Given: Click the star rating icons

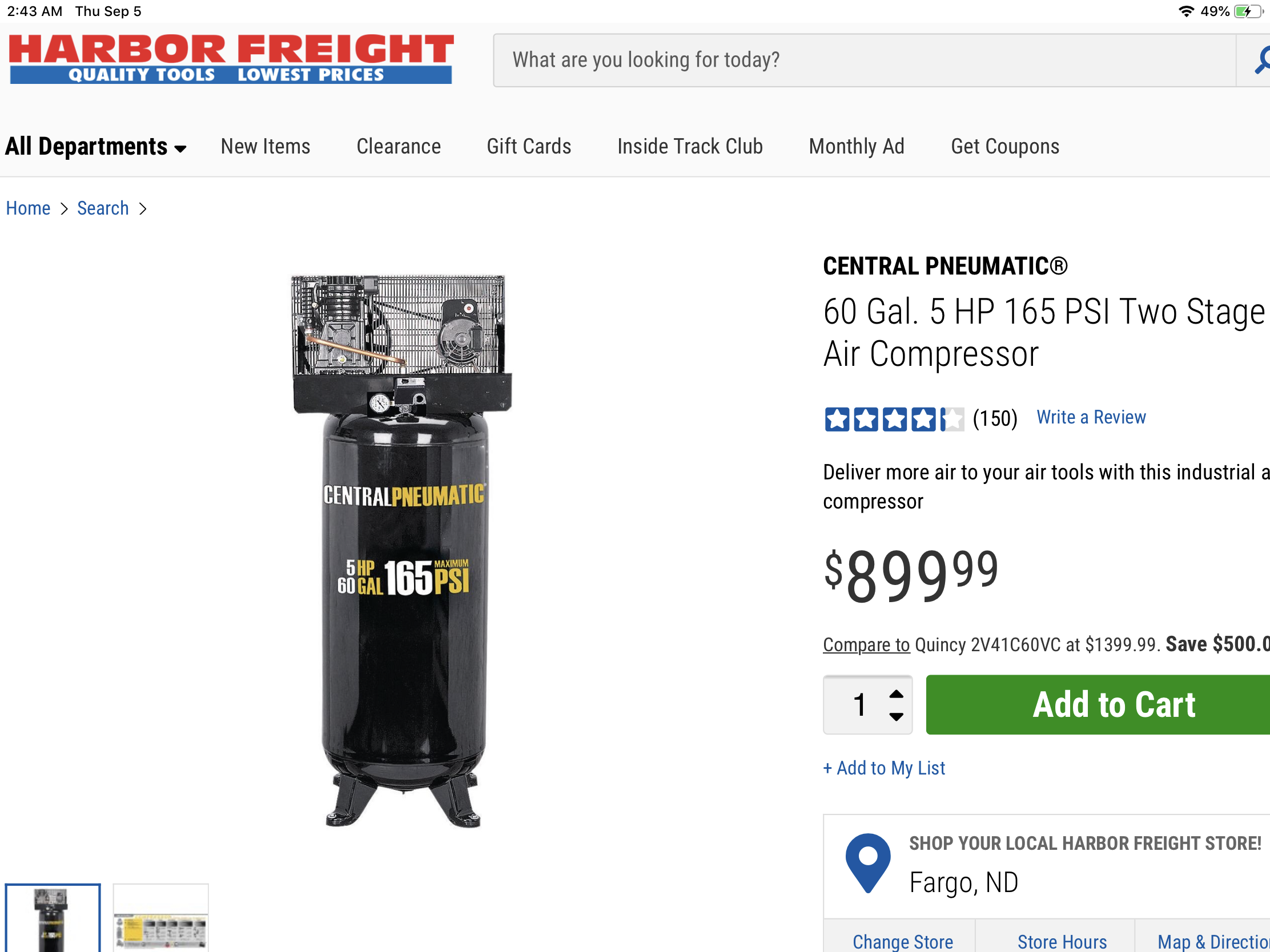Looking at the screenshot, I should [893, 419].
